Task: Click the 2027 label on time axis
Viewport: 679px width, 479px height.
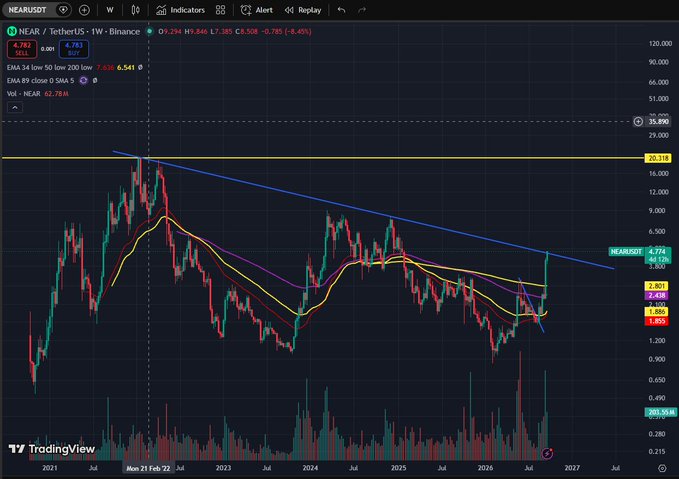Action: 572,468
